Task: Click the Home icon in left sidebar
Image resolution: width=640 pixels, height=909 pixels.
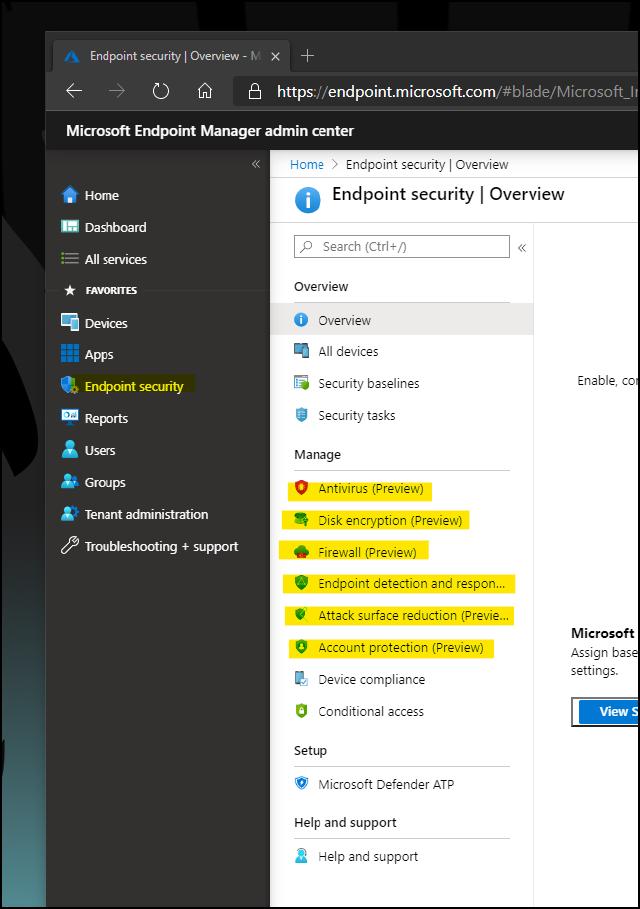Action: click(x=70, y=195)
